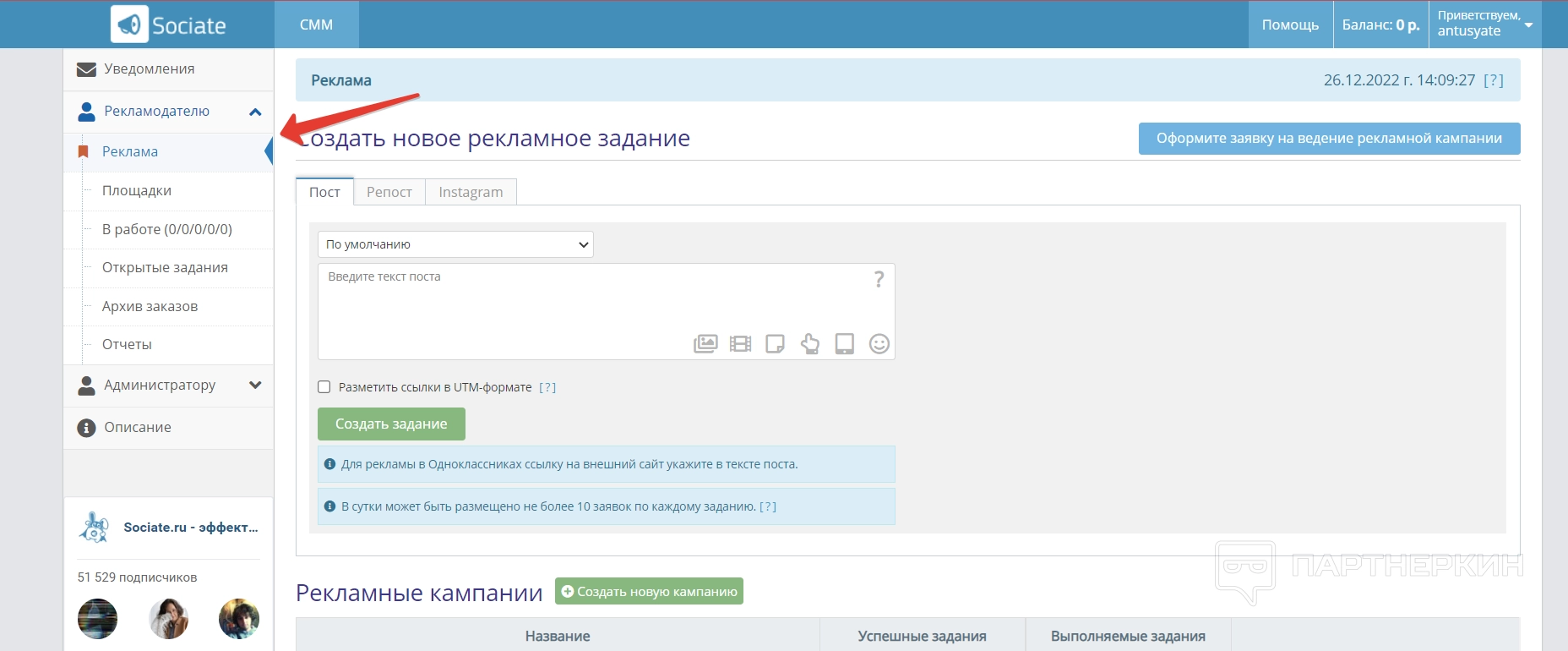Click the tablet device icon in editor
This screenshot has height=651, width=1568.
[844, 343]
